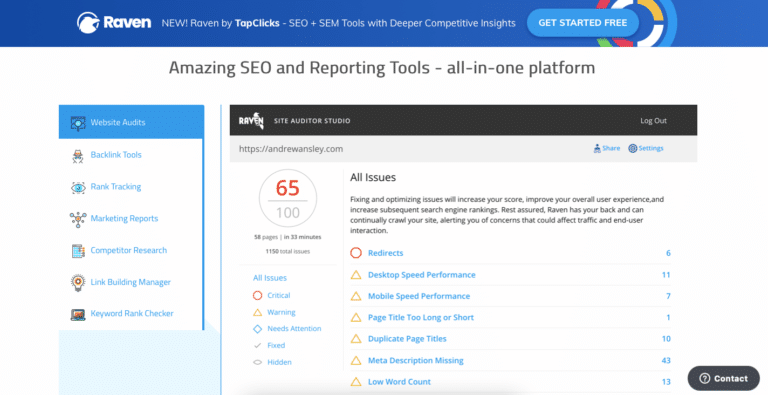Click the Backlink Tools spy icon
768x395 pixels.
coord(78,155)
